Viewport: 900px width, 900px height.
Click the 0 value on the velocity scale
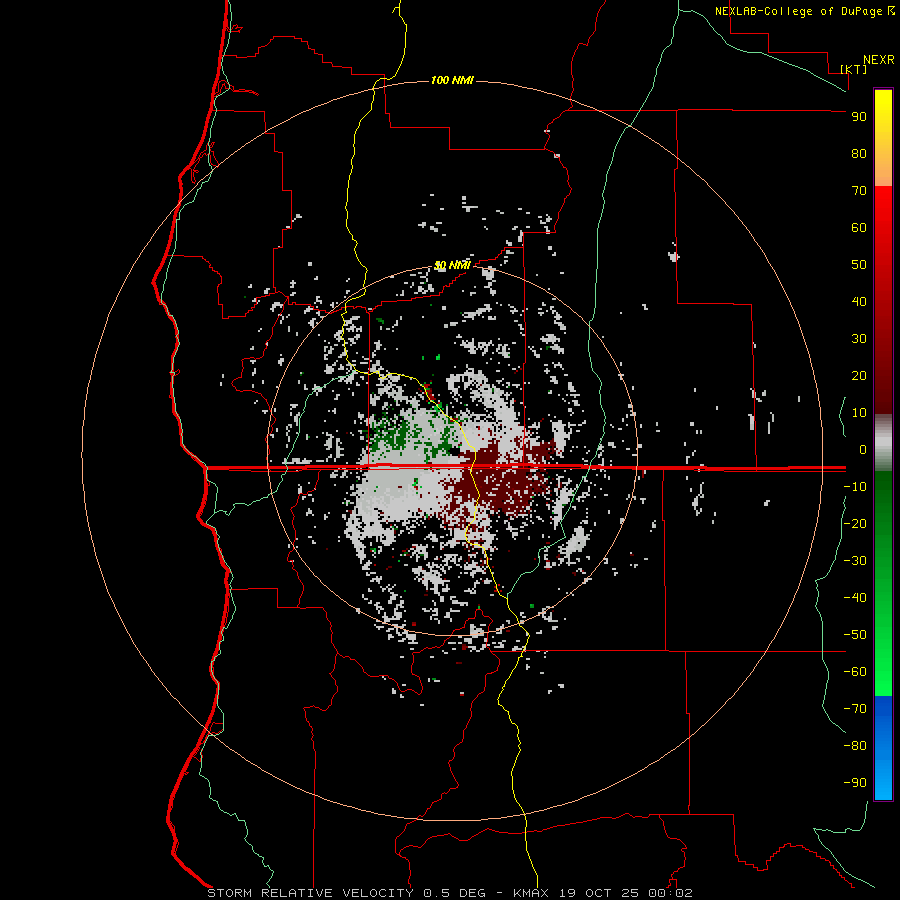863,450
